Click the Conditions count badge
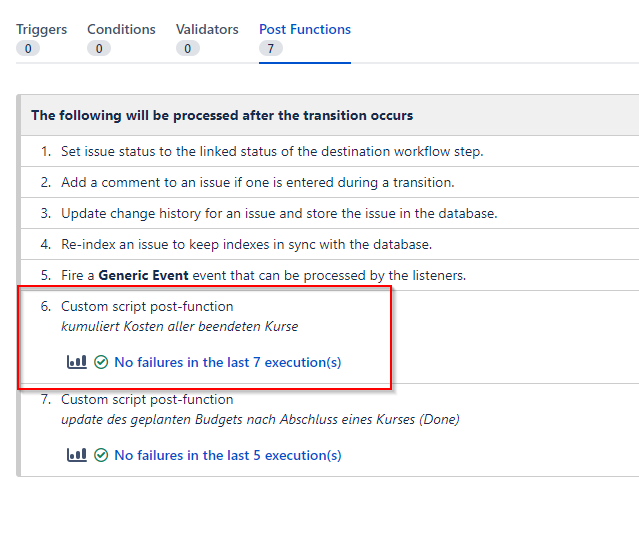639x536 pixels. point(99,49)
